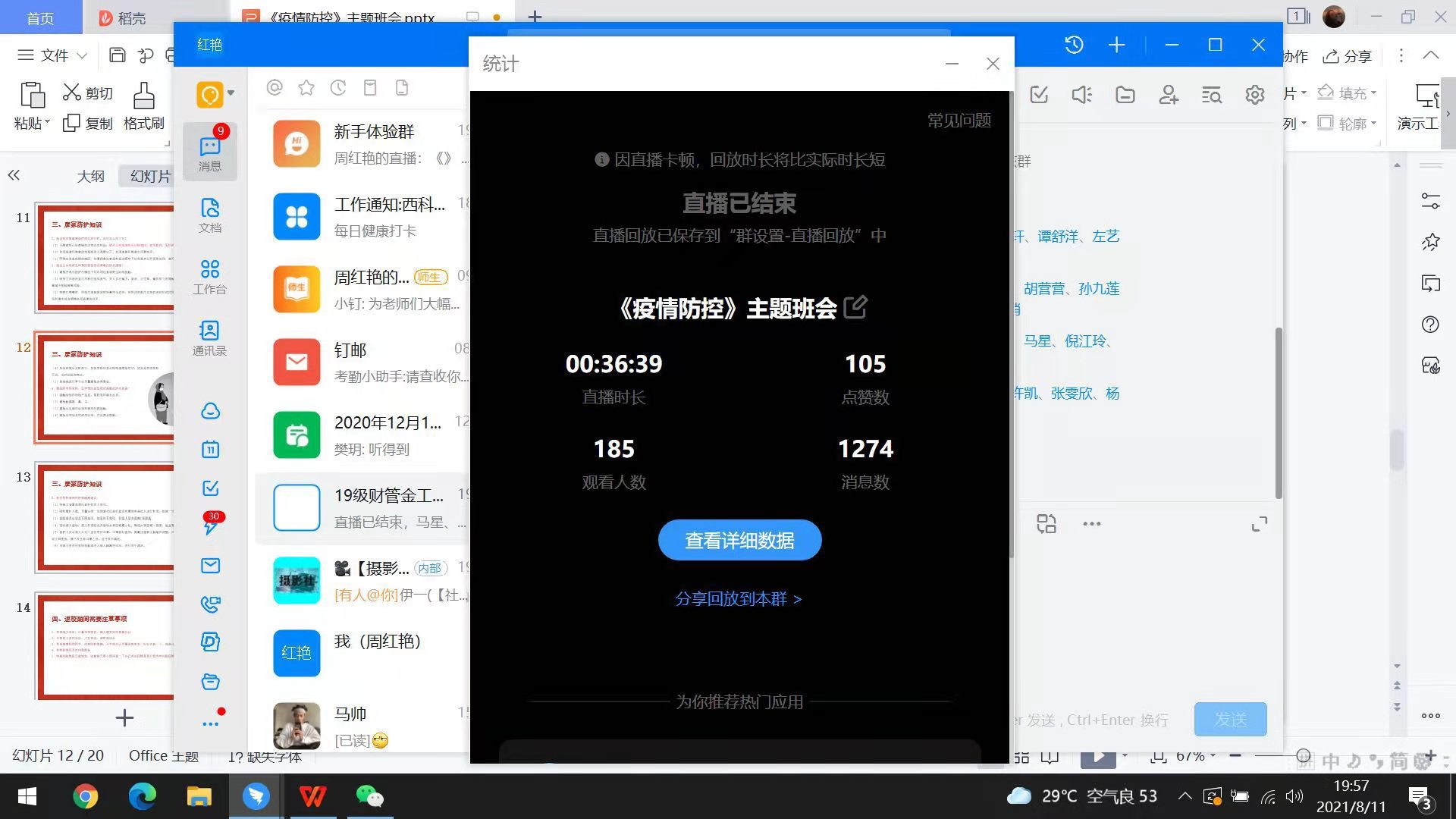The width and height of the screenshot is (1456, 819).
Task: Open the Workbench (工作台) sidebar icon
Action: (x=210, y=277)
